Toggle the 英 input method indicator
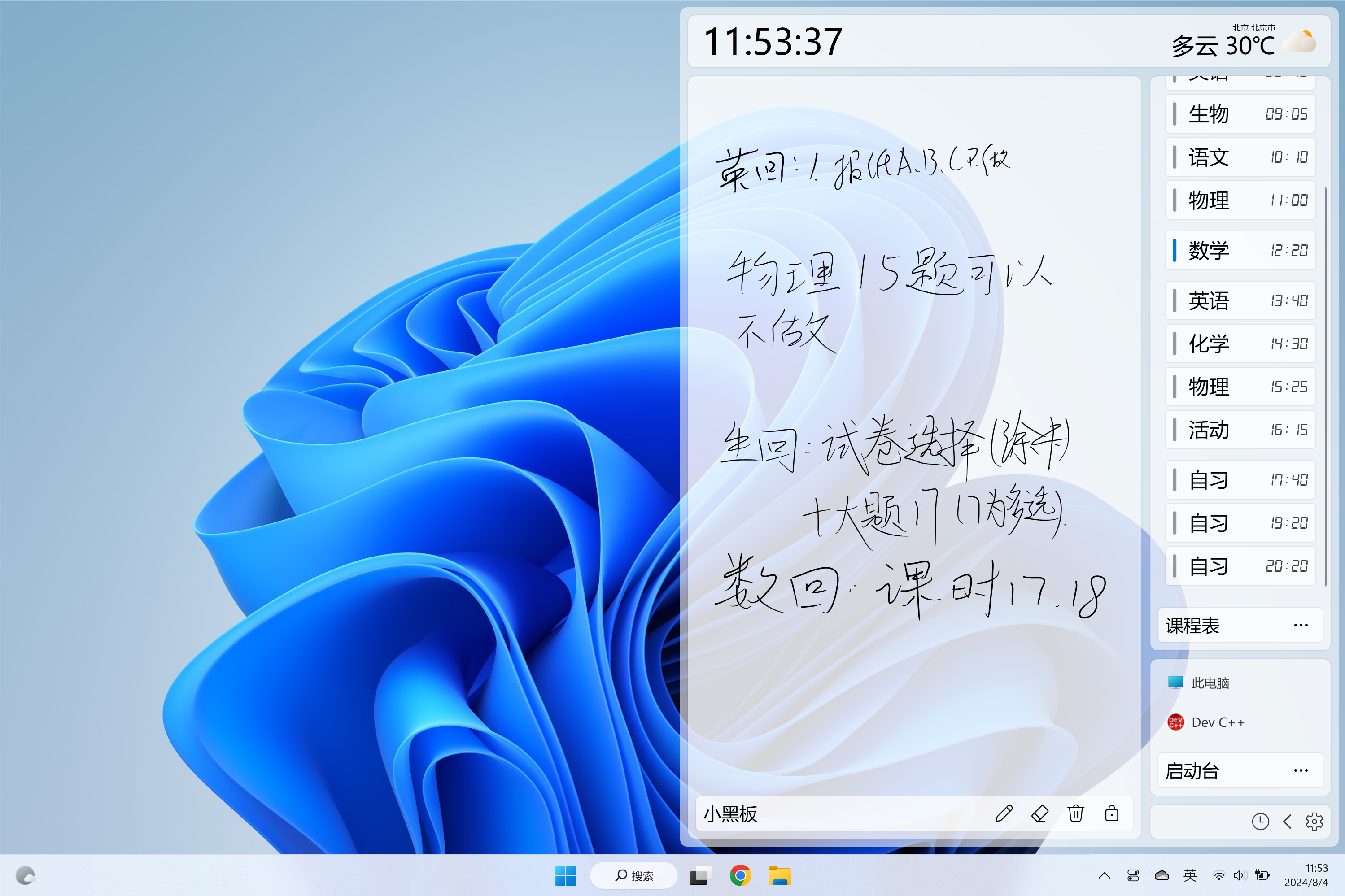This screenshot has width=1345, height=896. (x=1190, y=875)
